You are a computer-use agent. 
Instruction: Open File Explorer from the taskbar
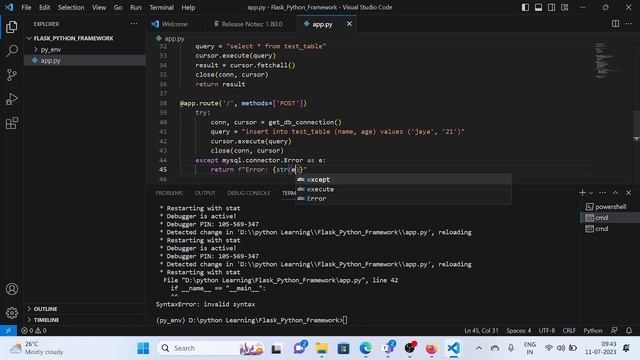pos(321,348)
